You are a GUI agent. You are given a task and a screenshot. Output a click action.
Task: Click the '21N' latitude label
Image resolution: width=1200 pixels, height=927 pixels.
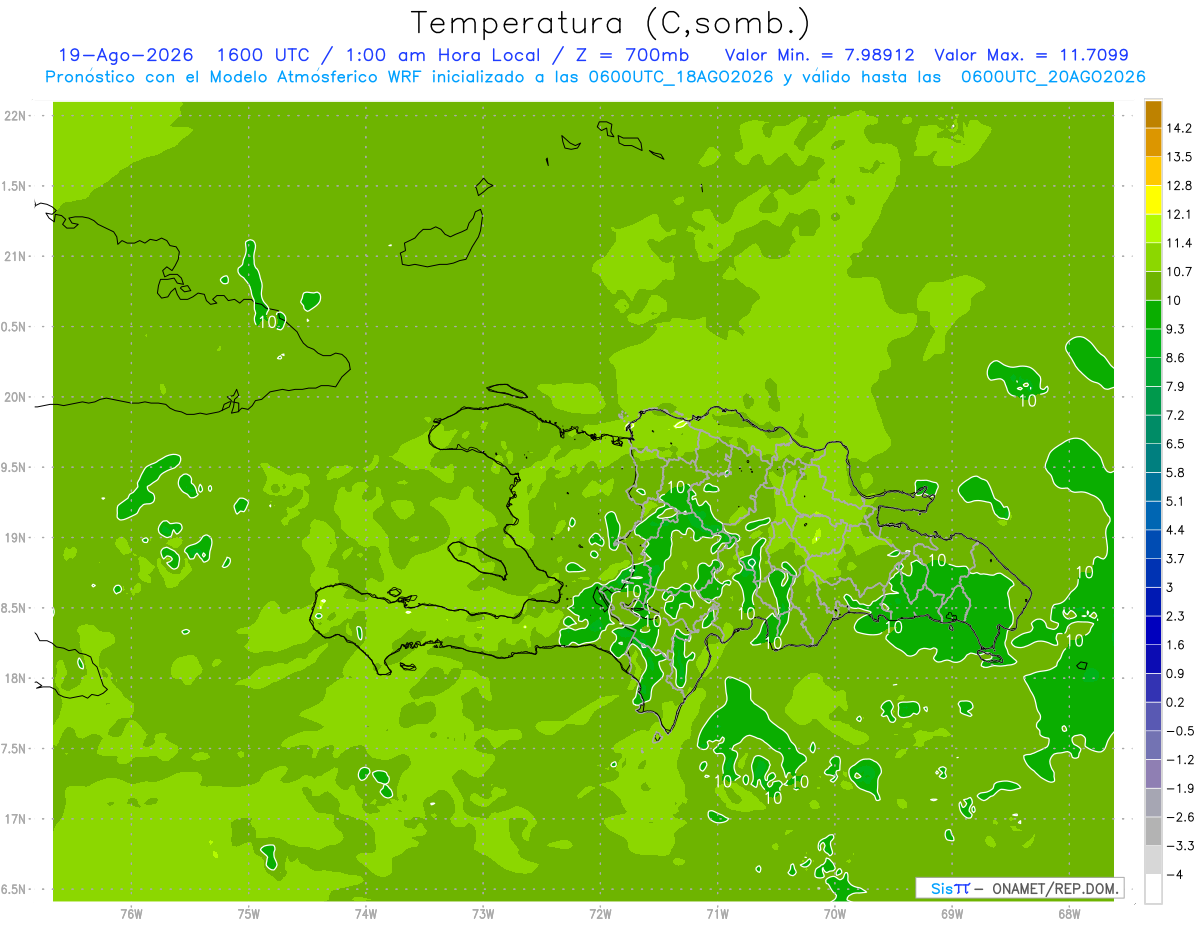pos(17,257)
